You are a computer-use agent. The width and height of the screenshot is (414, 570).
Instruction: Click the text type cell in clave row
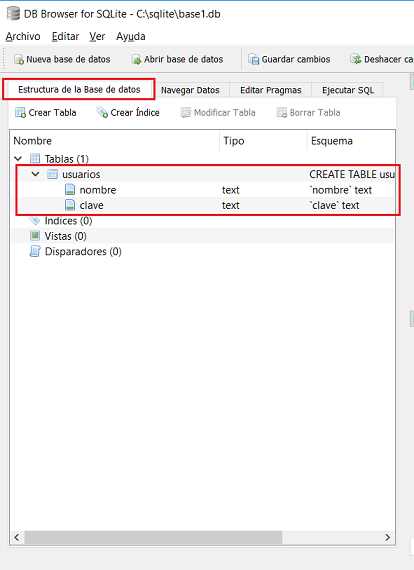[231, 205]
